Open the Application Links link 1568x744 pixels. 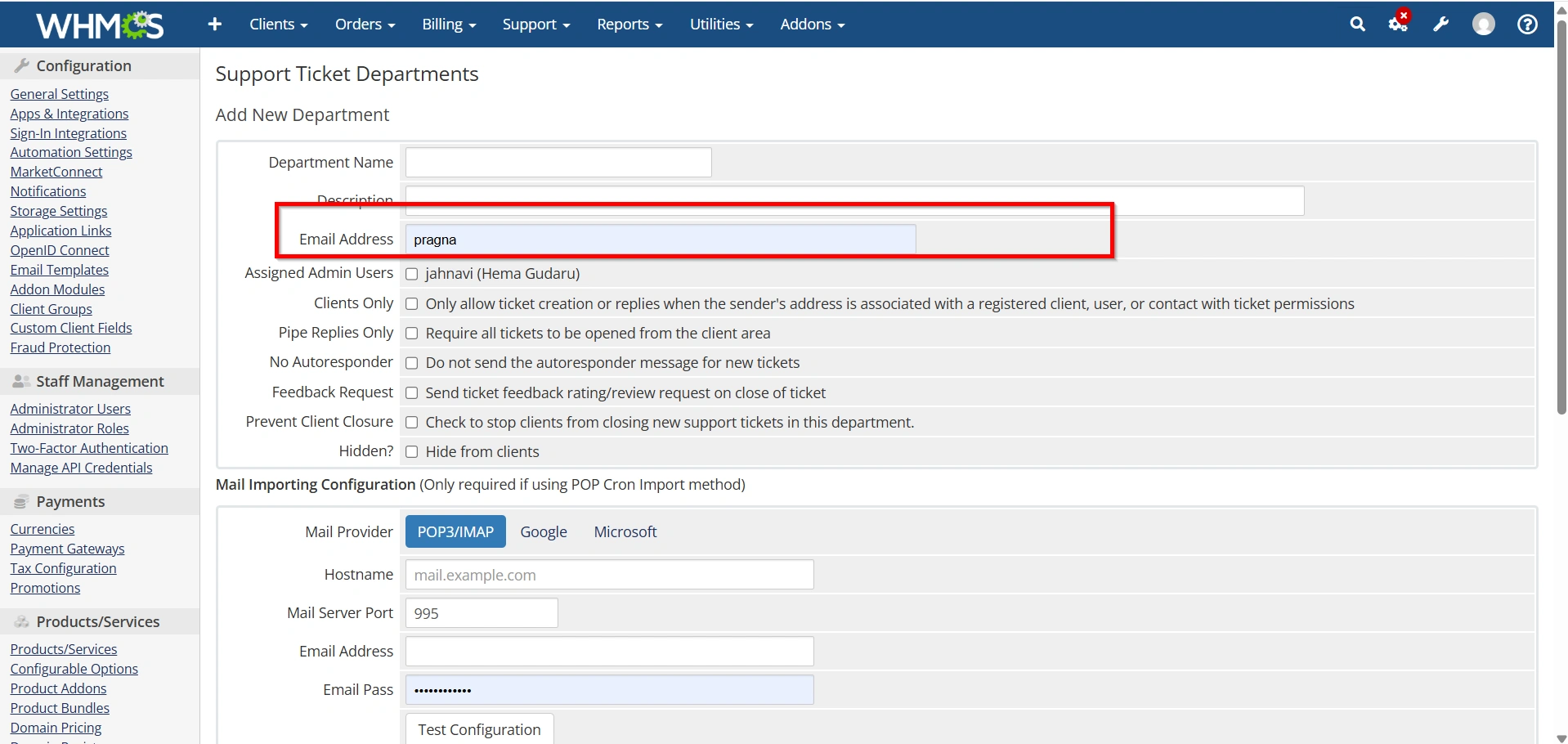pos(60,231)
